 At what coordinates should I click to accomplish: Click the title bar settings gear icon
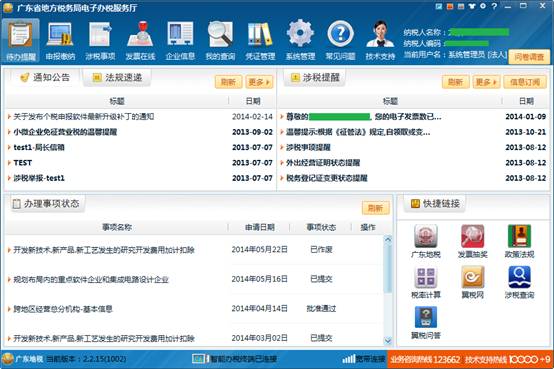click(x=483, y=6)
